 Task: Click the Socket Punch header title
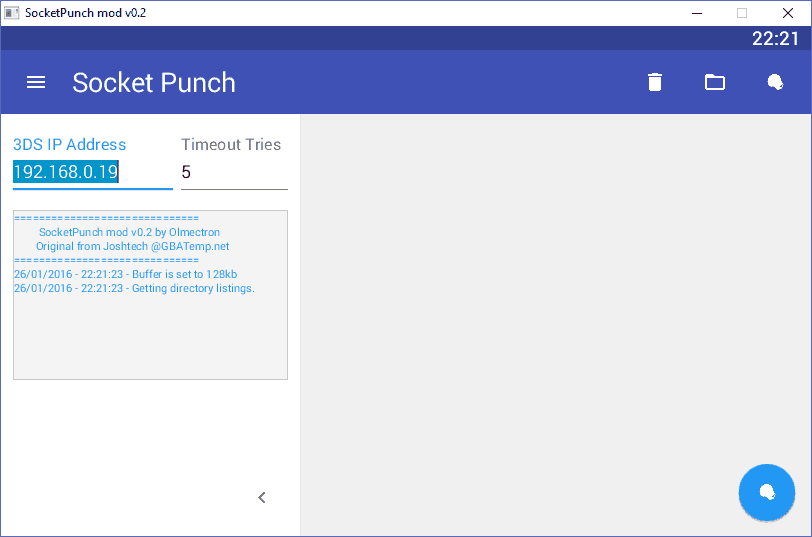click(154, 83)
